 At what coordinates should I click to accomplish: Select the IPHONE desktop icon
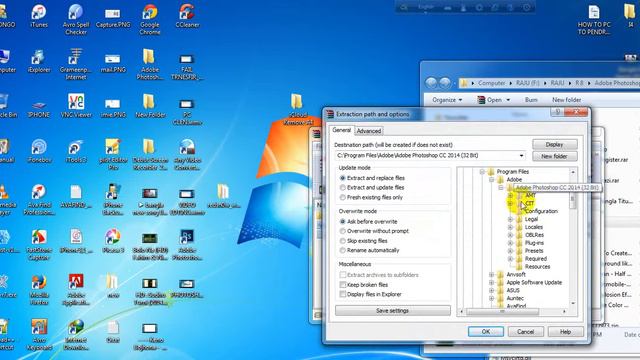click(39, 109)
